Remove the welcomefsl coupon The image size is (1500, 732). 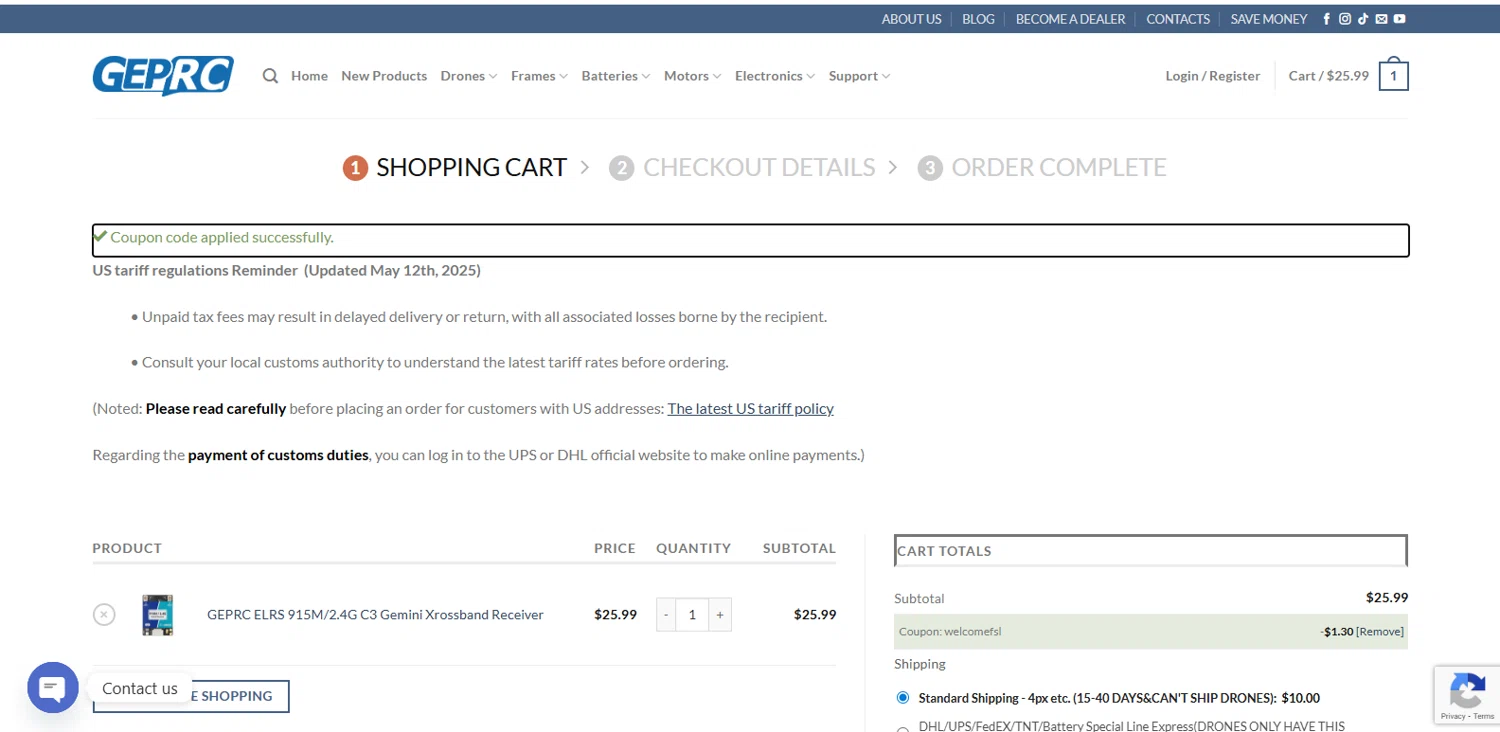click(1380, 632)
